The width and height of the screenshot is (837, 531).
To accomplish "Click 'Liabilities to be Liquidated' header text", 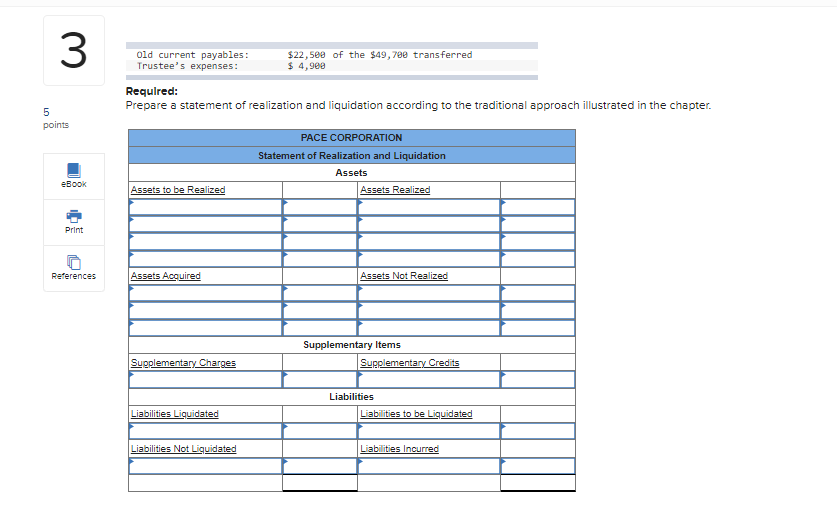I will point(416,414).
